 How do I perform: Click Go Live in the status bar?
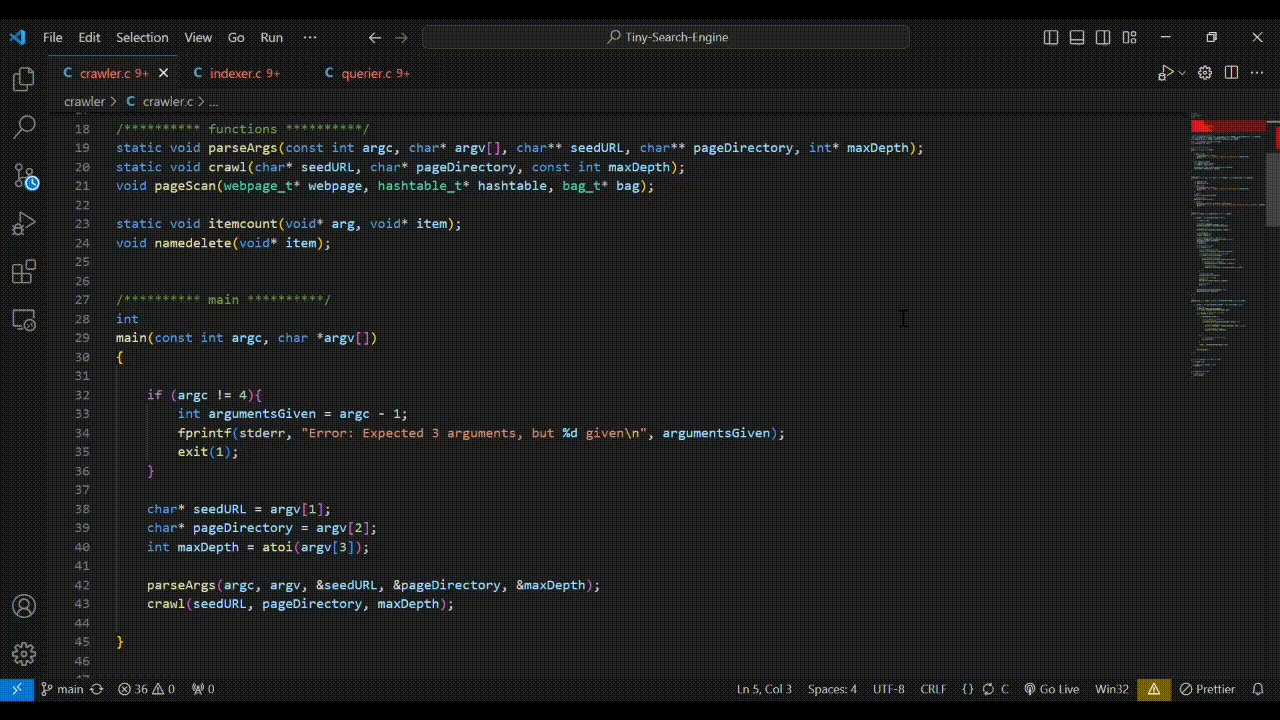coord(1051,689)
